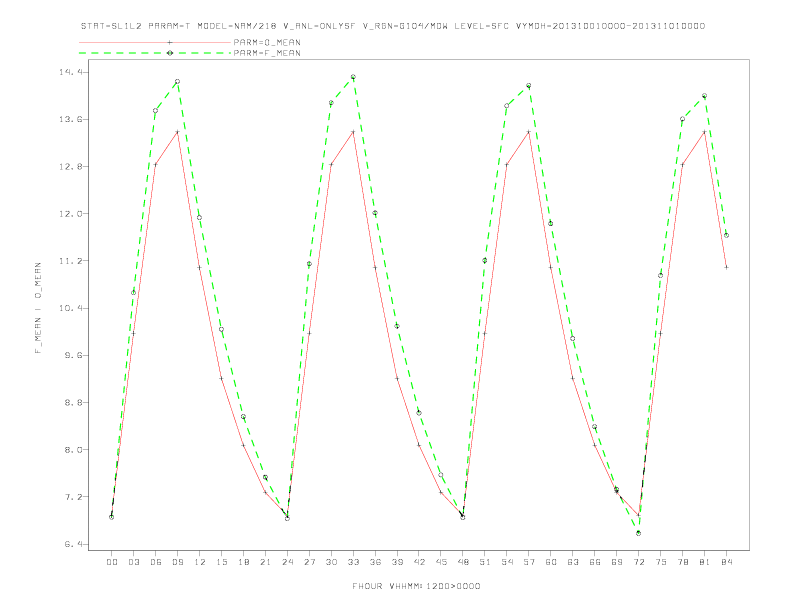Click the F_MEAN circle marker at hour 33 peak
Viewport: 792px width, 612px height.
click(x=353, y=77)
